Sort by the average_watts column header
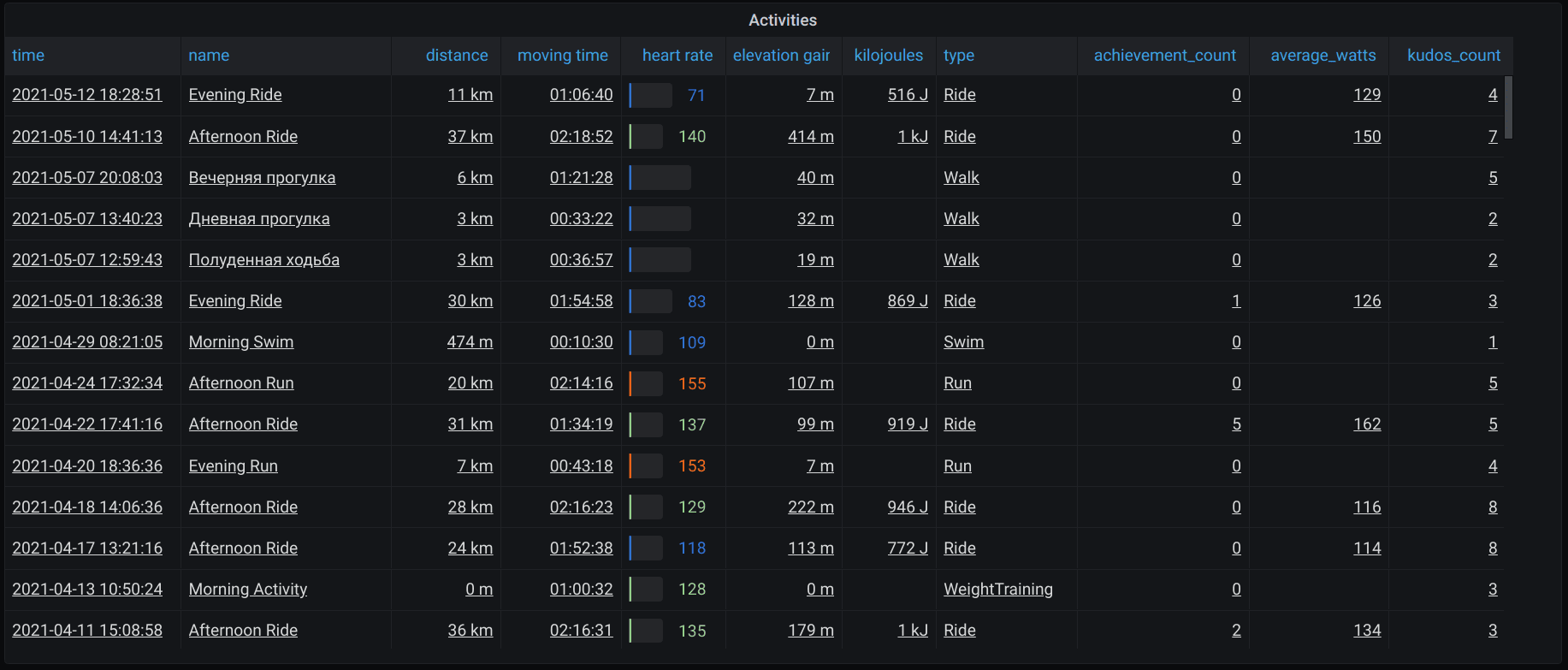The image size is (1568, 670). tap(1322, 56)
